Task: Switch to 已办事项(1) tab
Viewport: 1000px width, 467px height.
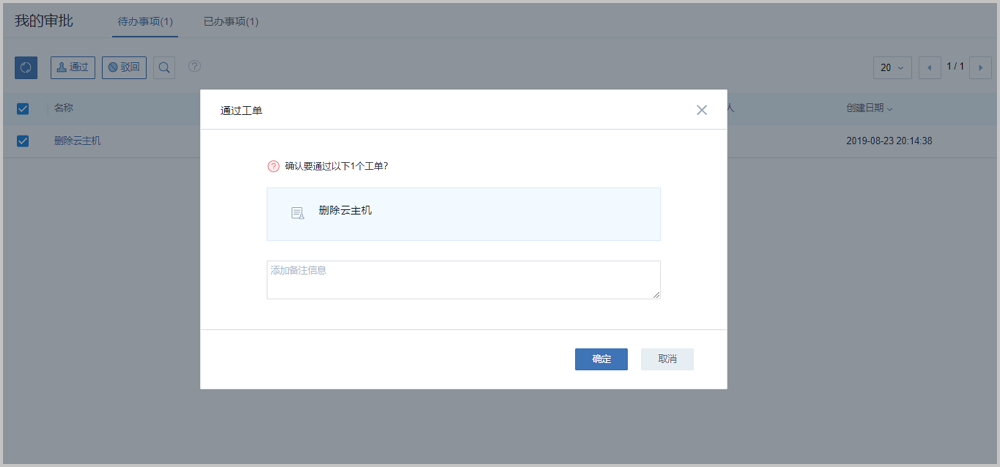Action: [230, 21]
